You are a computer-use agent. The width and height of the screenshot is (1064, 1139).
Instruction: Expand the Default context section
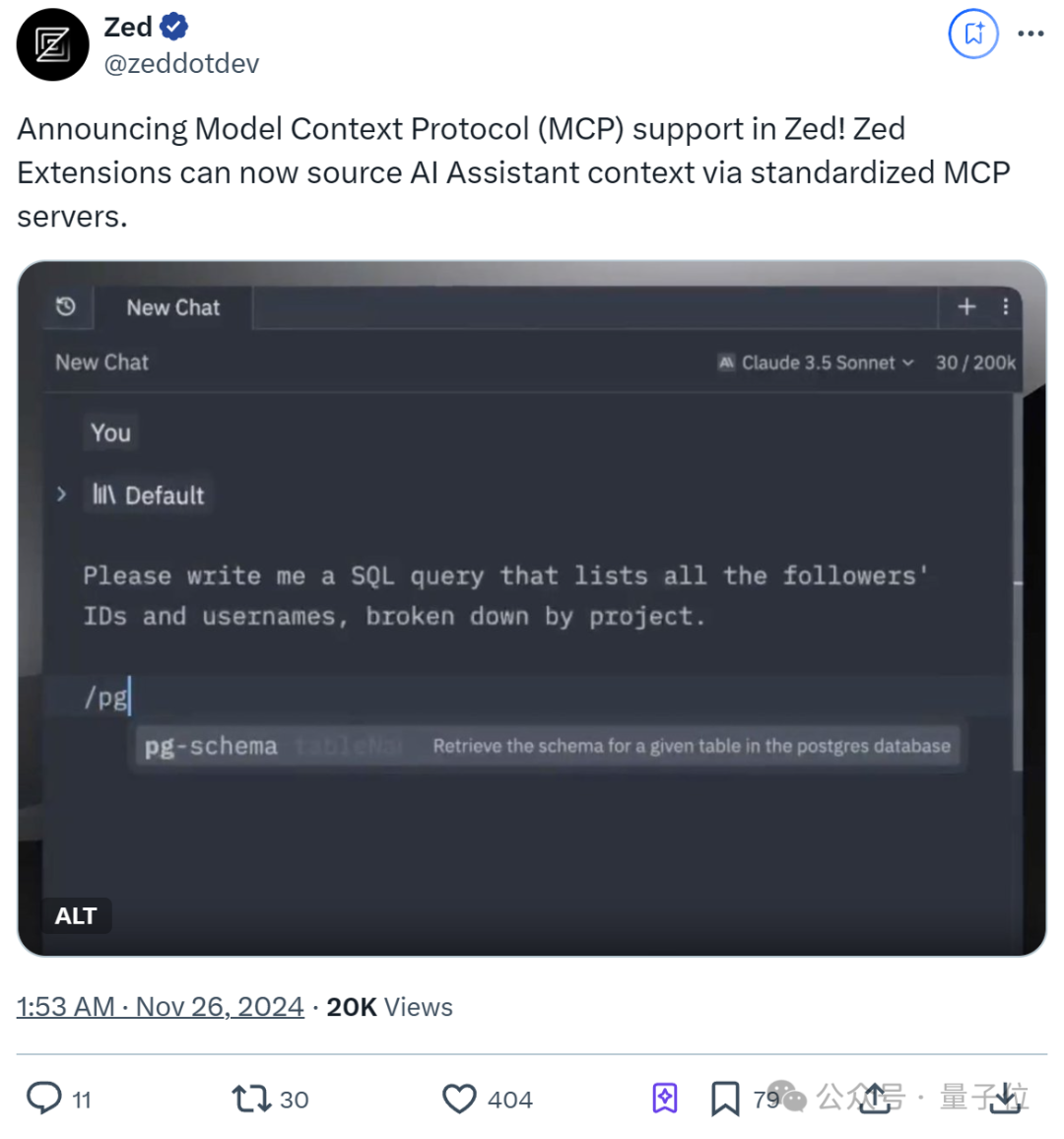point(61,495)
